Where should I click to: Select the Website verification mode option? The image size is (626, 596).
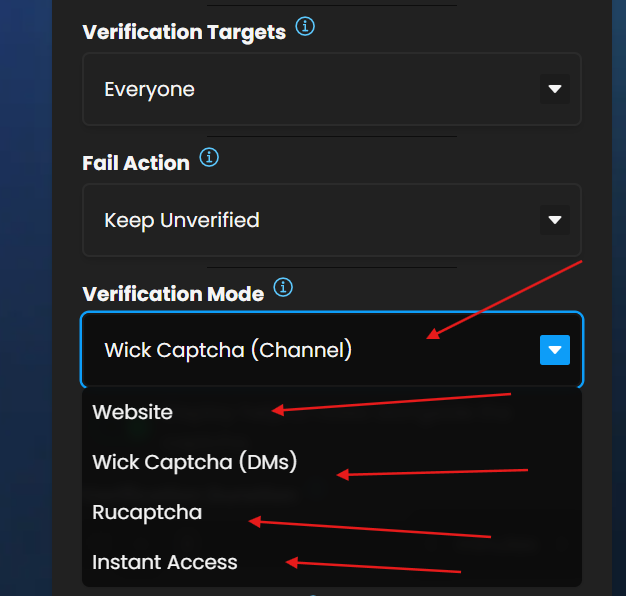click(x=133, y=412)
